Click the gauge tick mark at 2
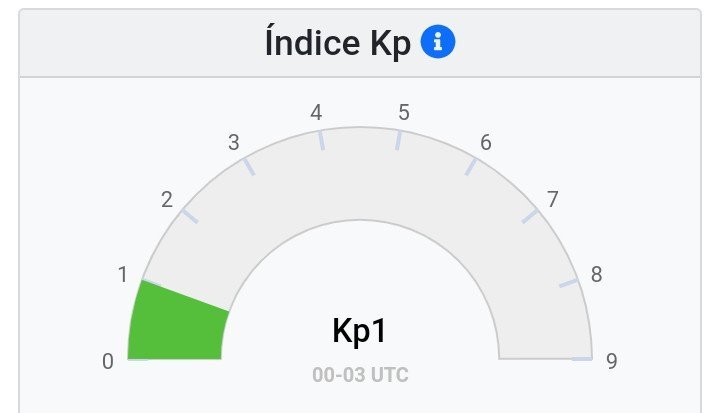The image size is (720, 413). [x=189, y=215]
